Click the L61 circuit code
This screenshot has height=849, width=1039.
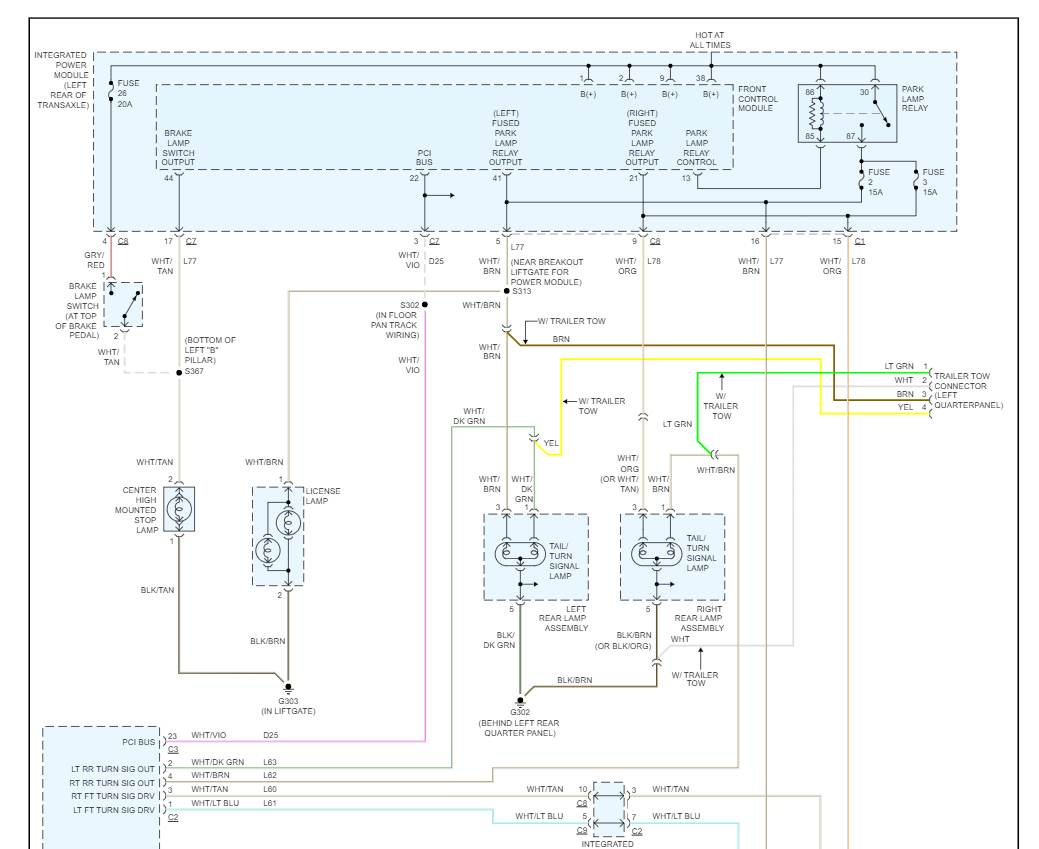270,803
